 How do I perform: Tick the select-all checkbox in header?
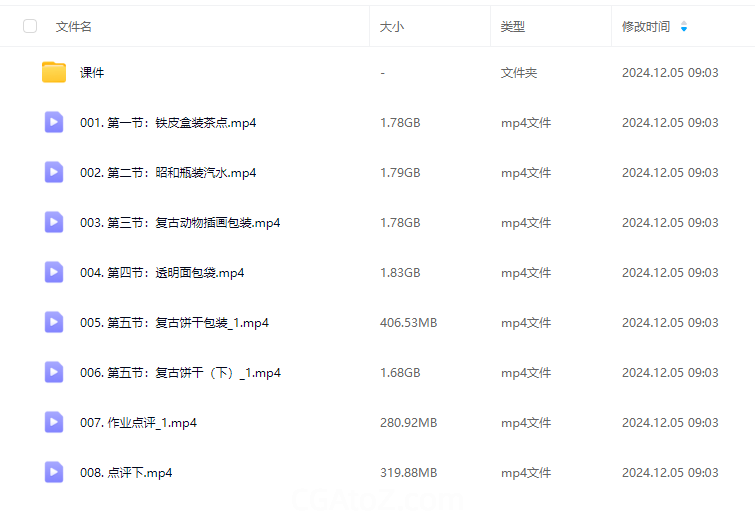[x=30, y=26]
